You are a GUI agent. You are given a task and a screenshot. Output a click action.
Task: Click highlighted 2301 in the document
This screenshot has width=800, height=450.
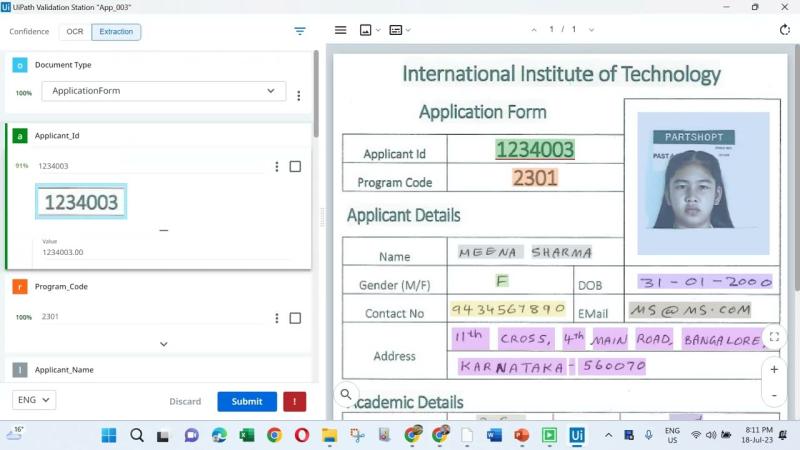coord(535,178)
